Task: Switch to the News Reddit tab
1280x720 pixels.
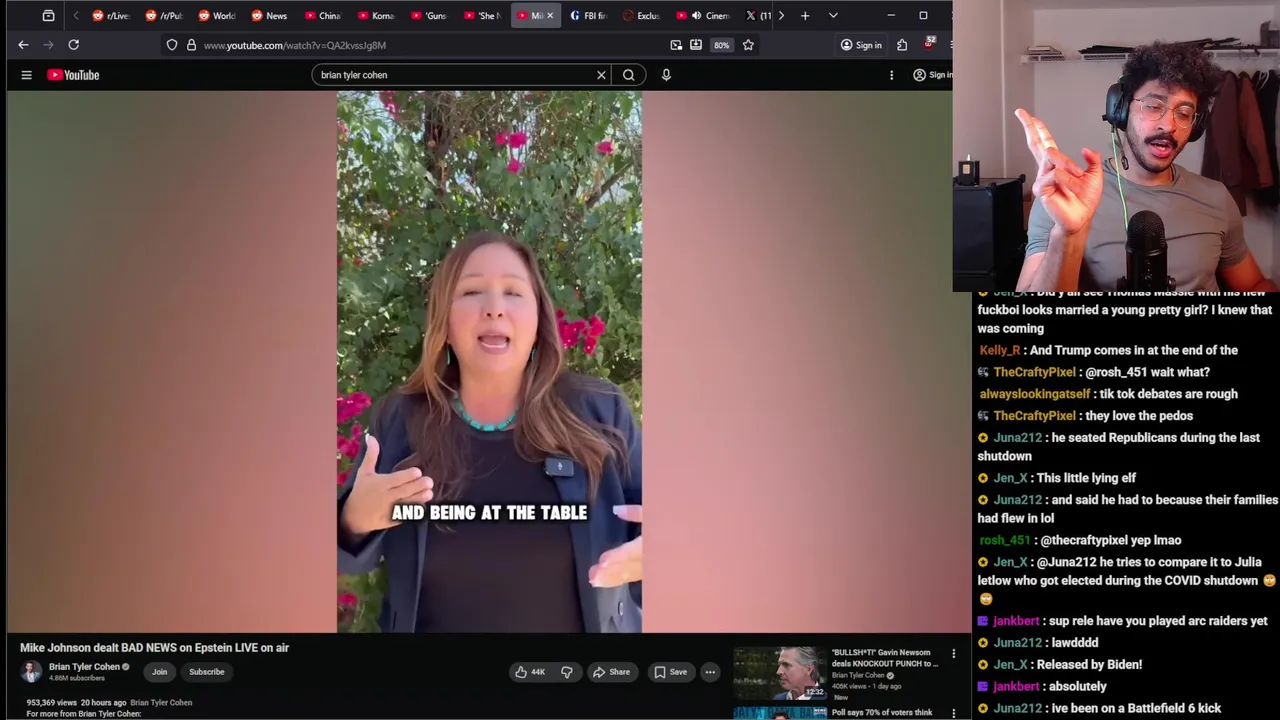Action: (x=270, y=16)
